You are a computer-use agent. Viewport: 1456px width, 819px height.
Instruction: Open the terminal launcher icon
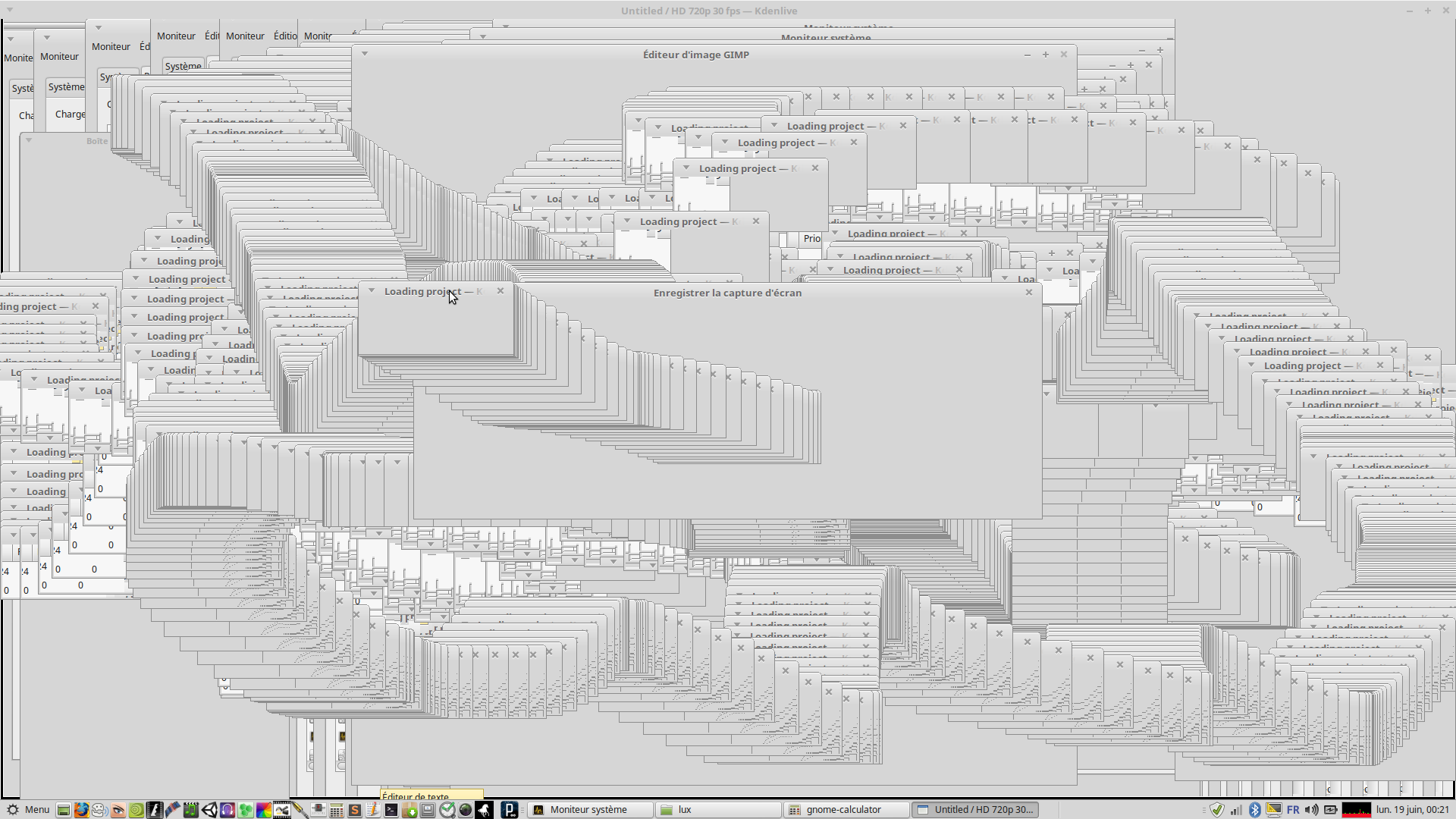391,810
